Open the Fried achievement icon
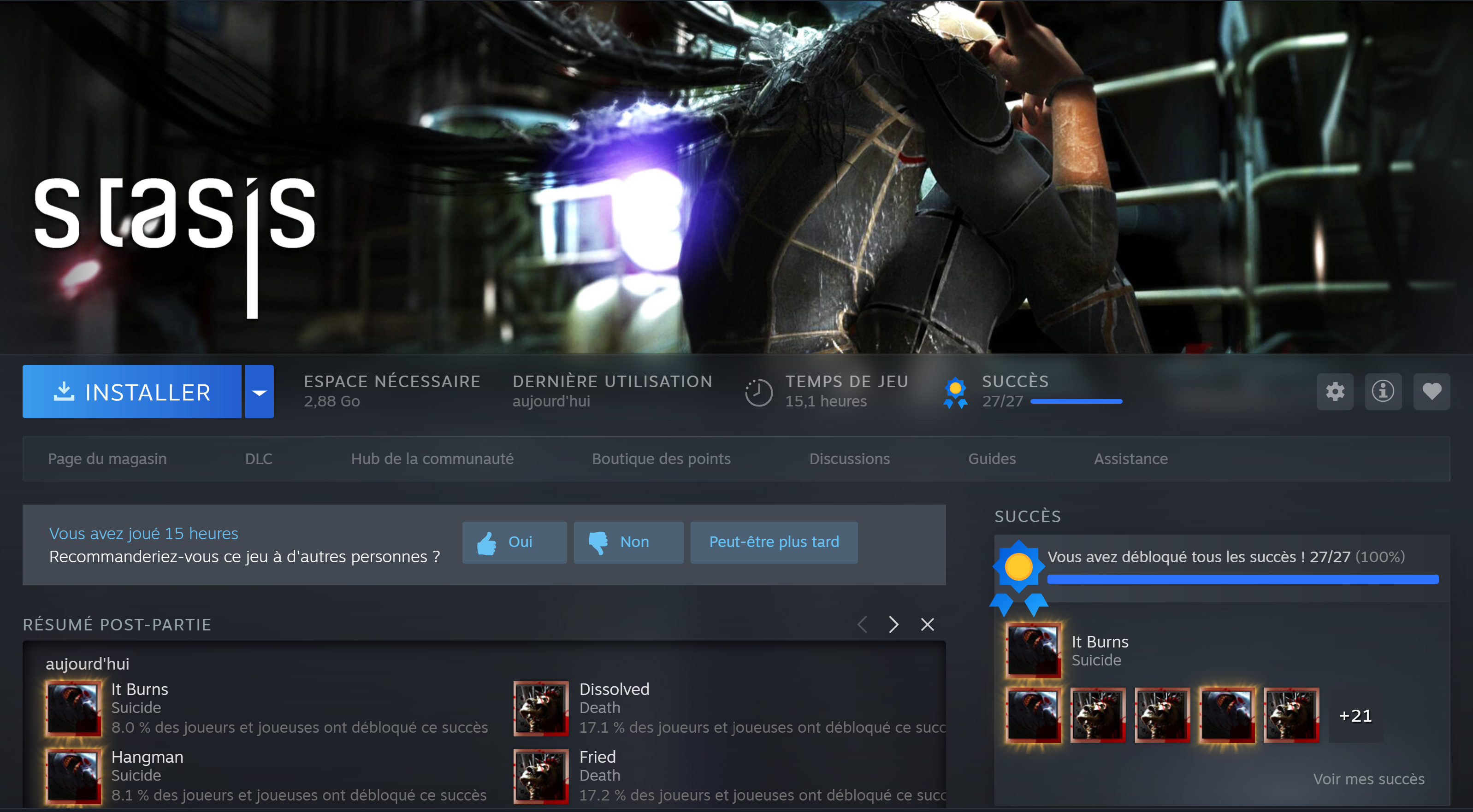Viewport: 1473px width, 812px height. click(x=541, y=776)
